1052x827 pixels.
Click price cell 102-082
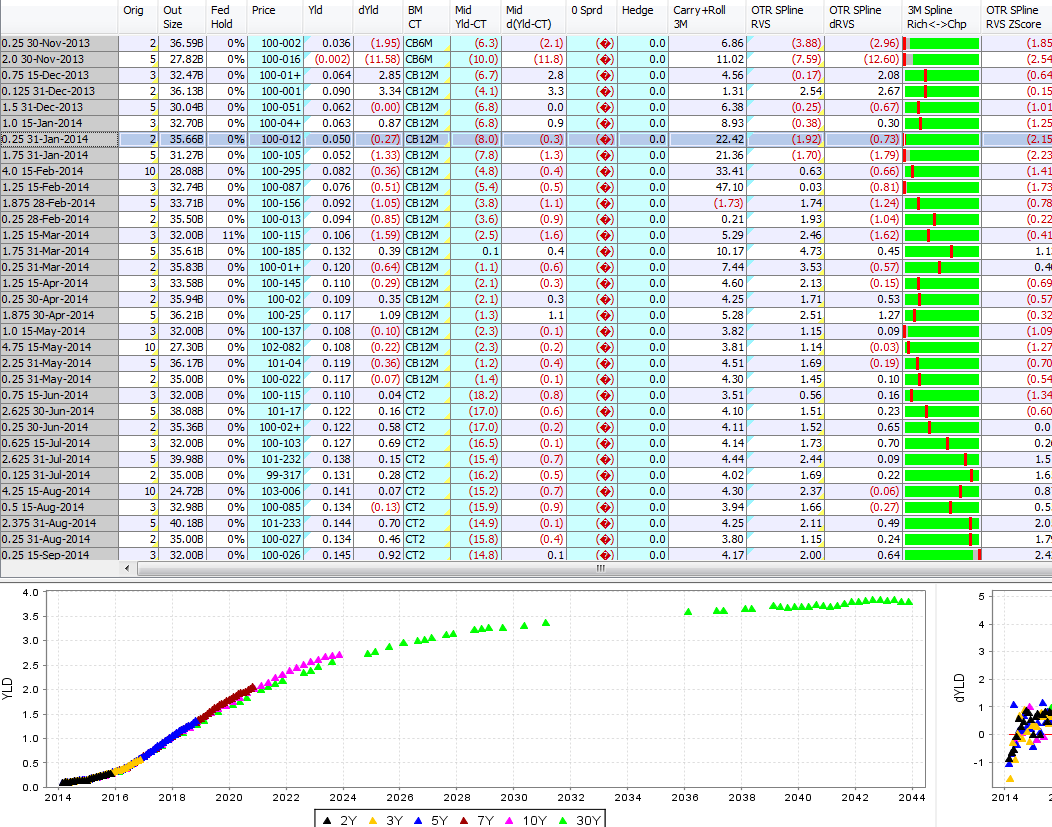[276, 347]
